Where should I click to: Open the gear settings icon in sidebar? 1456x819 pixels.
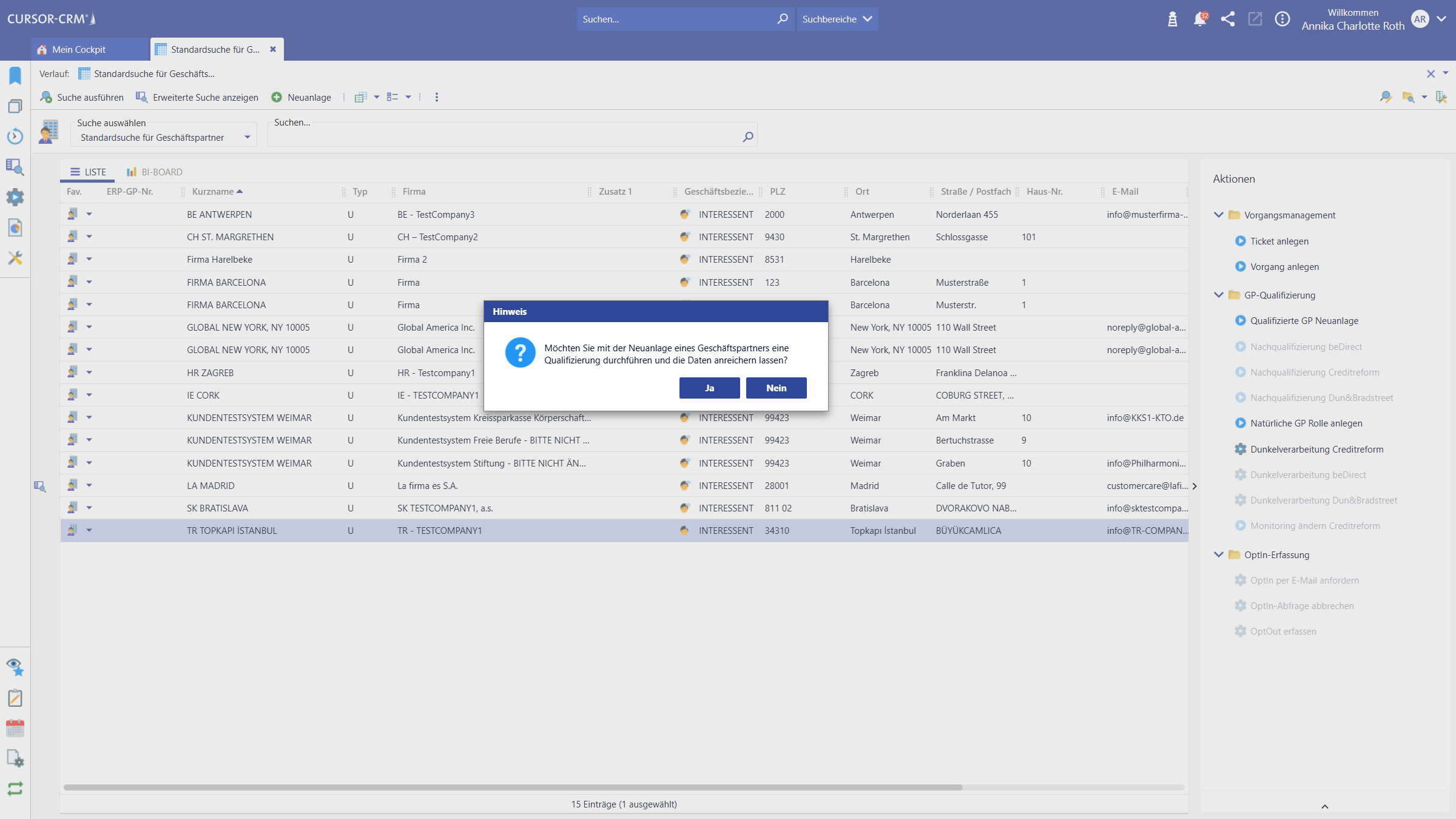coord(15,197)
